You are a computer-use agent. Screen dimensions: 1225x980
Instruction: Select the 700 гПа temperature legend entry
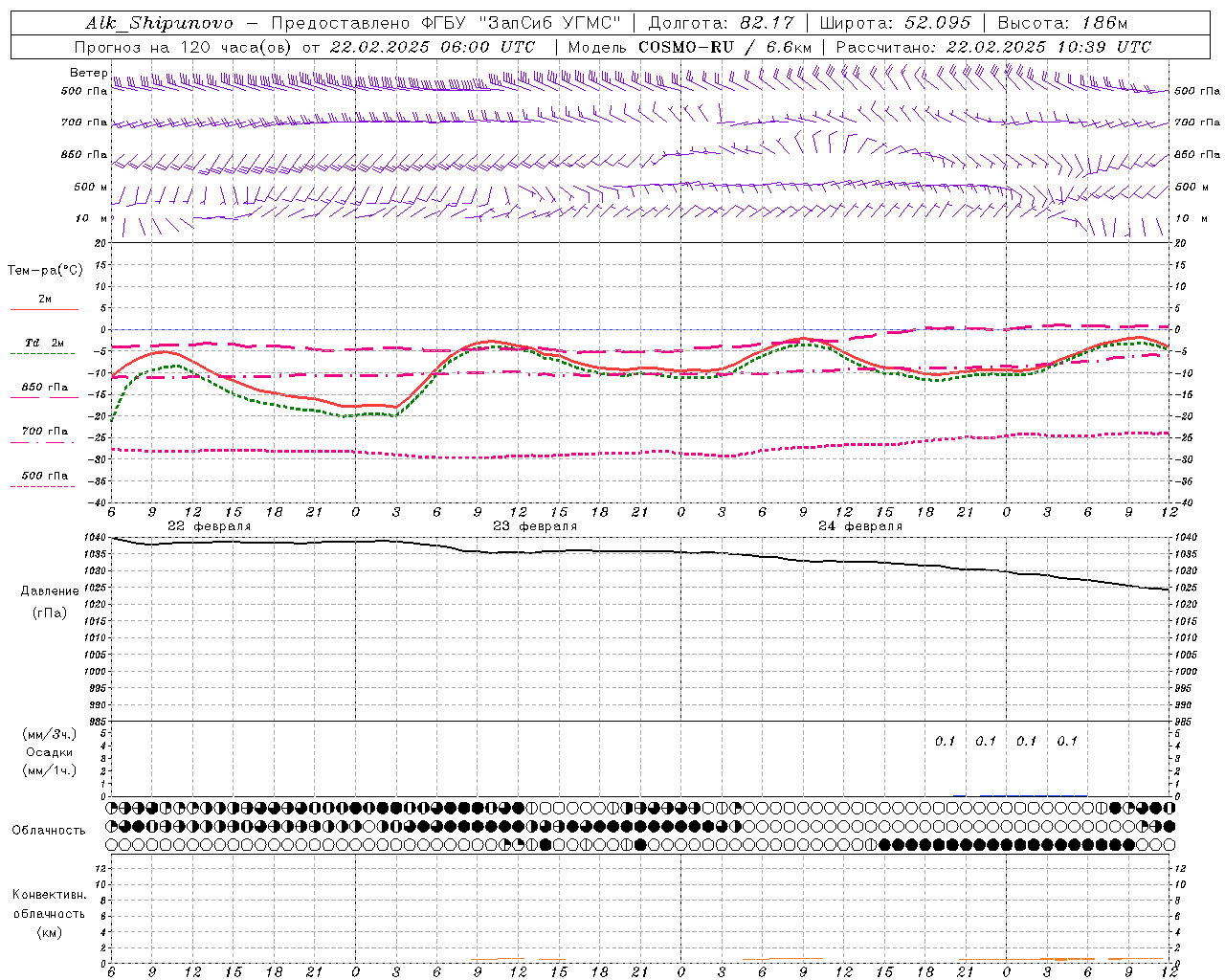[x=45, y=431]
